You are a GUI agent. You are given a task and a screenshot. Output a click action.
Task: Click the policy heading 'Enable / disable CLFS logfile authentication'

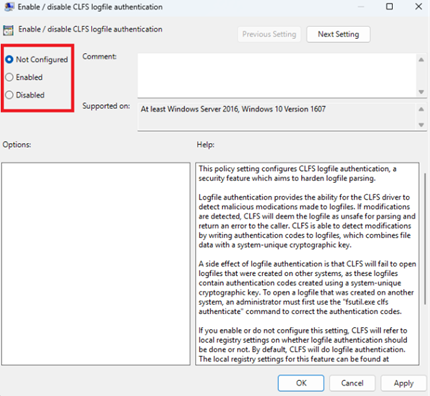[x=90, y=29]
